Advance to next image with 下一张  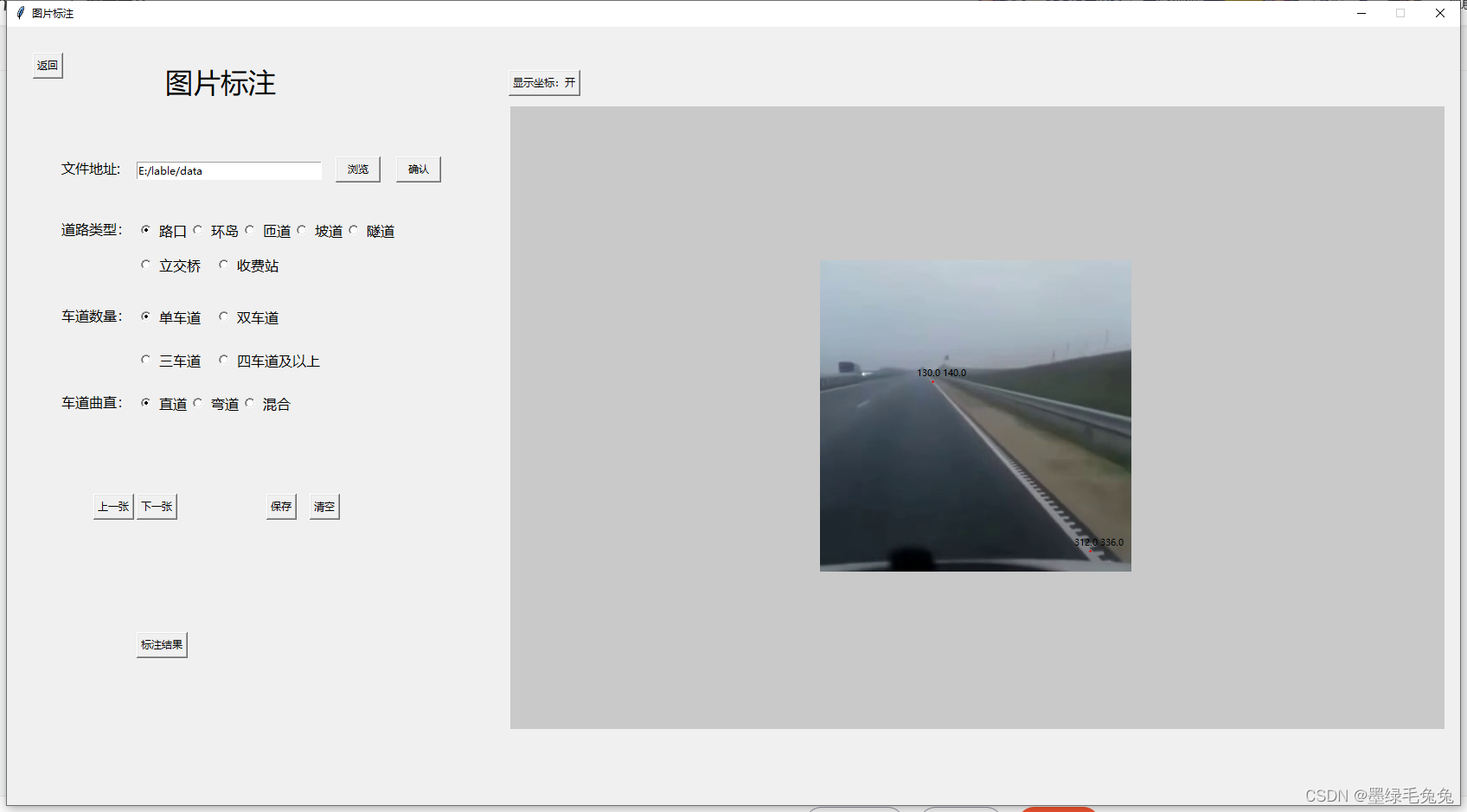[157, 506]
